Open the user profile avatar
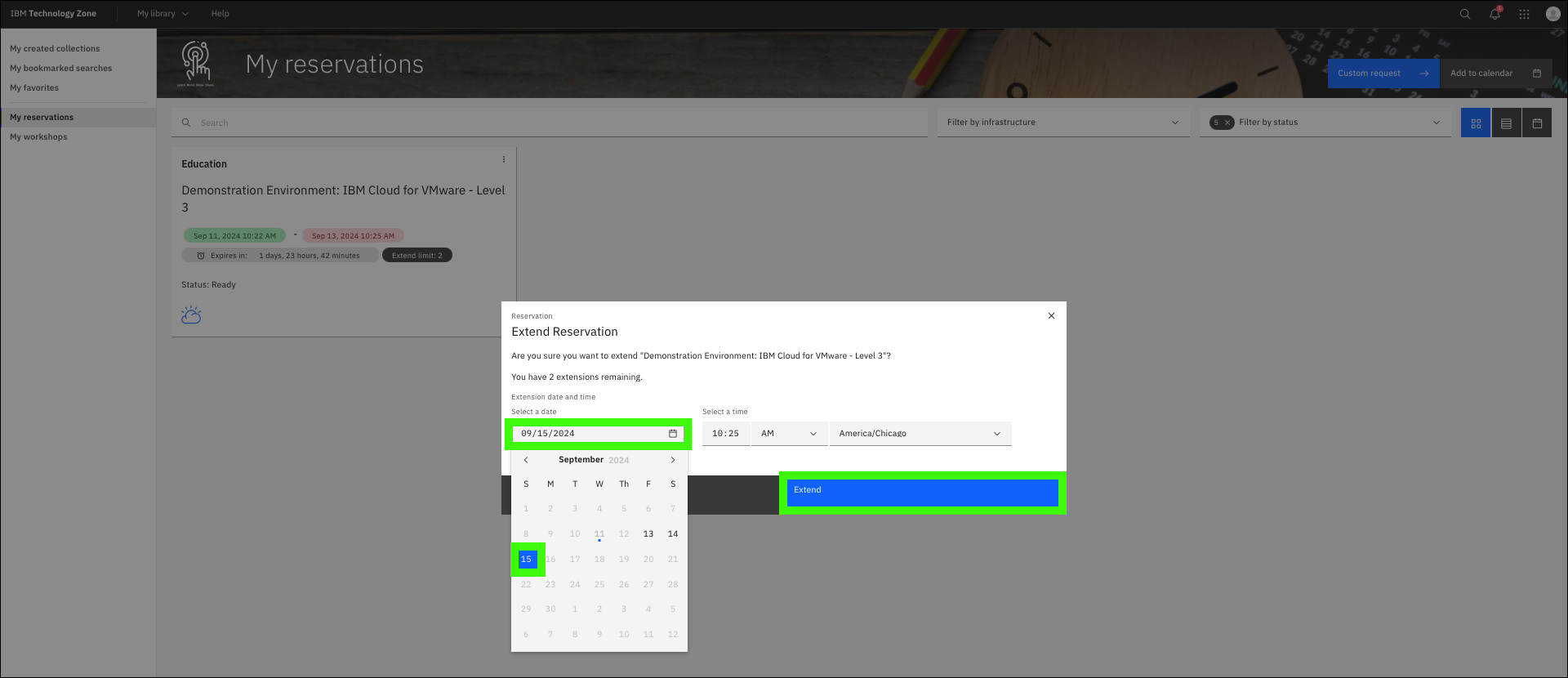Screen dimensions: 1568x678 click(1553, 14)
